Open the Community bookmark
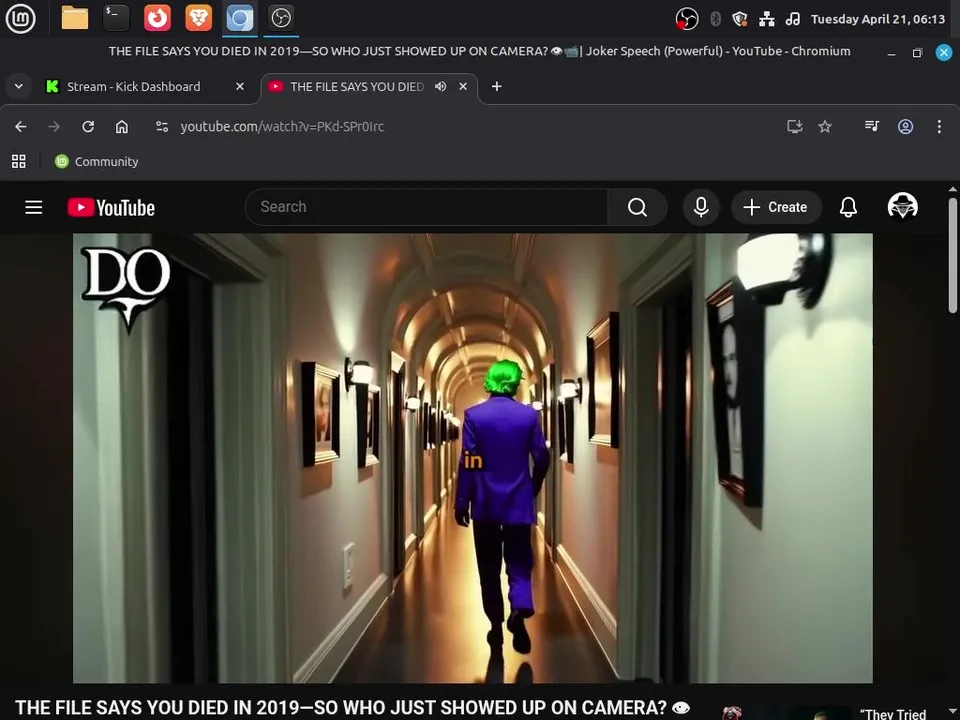The image size is (960, 720). [97, 161]
